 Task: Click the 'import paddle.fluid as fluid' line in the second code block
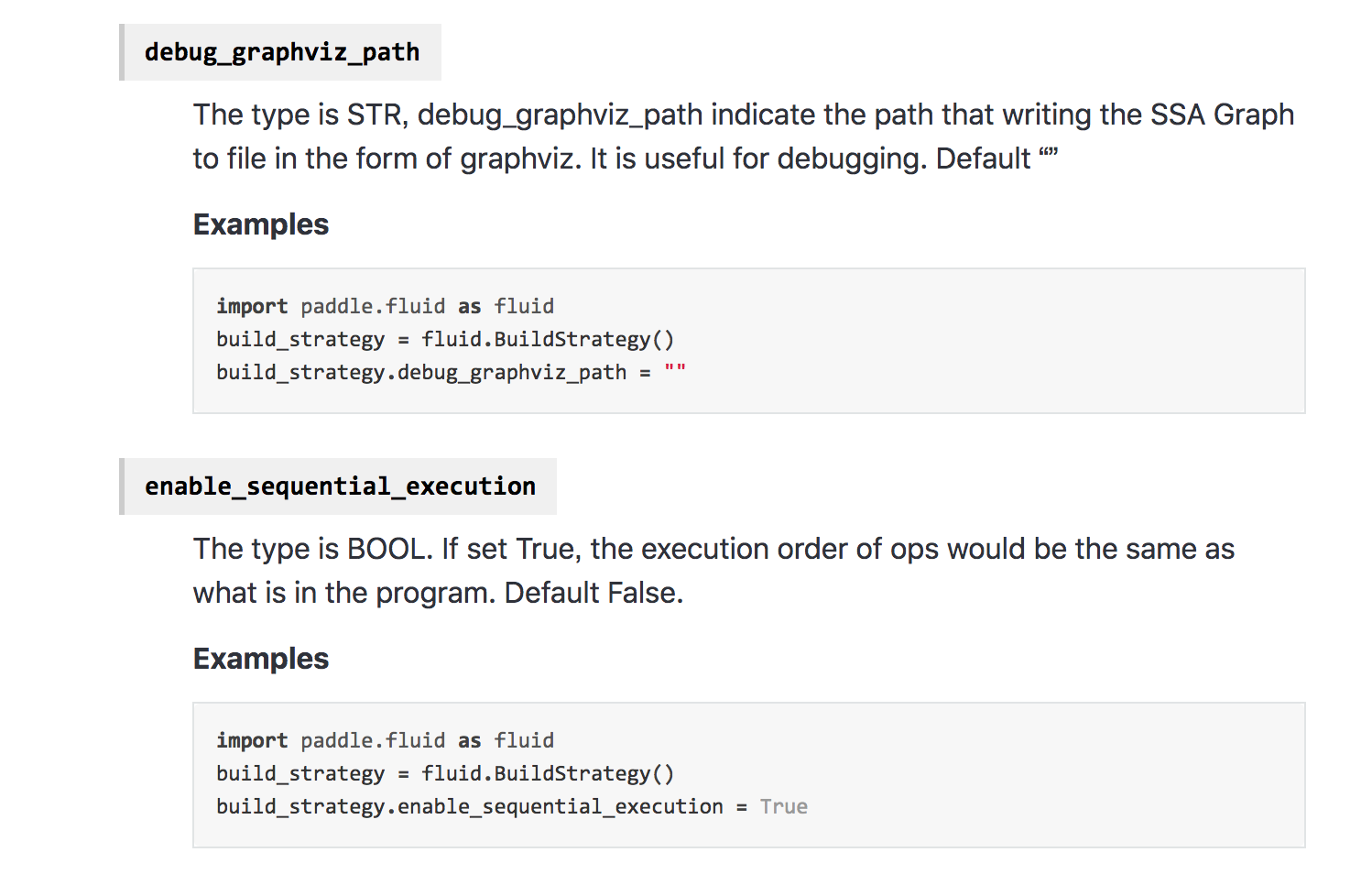[x=385, y=740]
